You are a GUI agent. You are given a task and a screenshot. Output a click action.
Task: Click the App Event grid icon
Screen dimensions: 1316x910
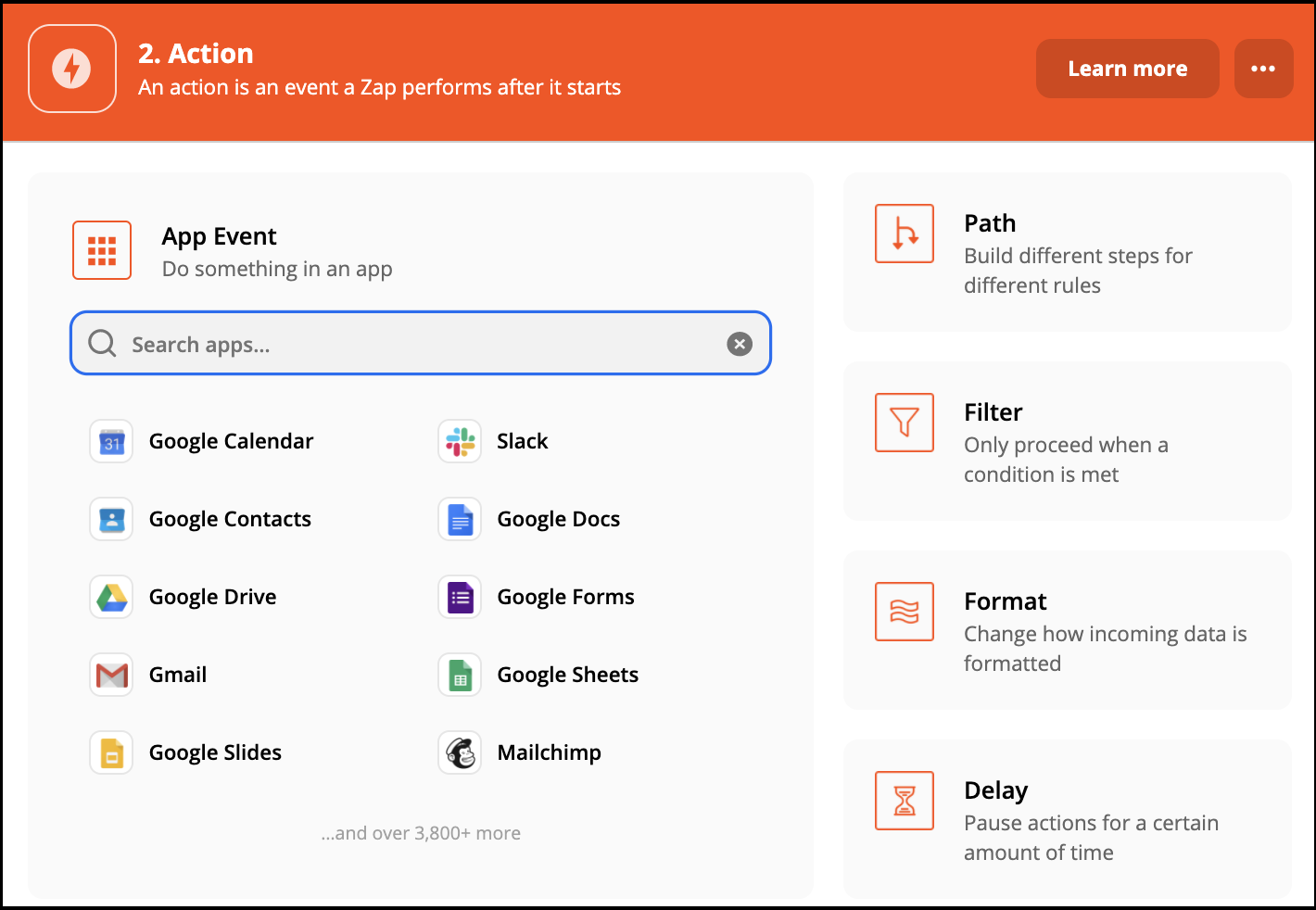(102, 250)
